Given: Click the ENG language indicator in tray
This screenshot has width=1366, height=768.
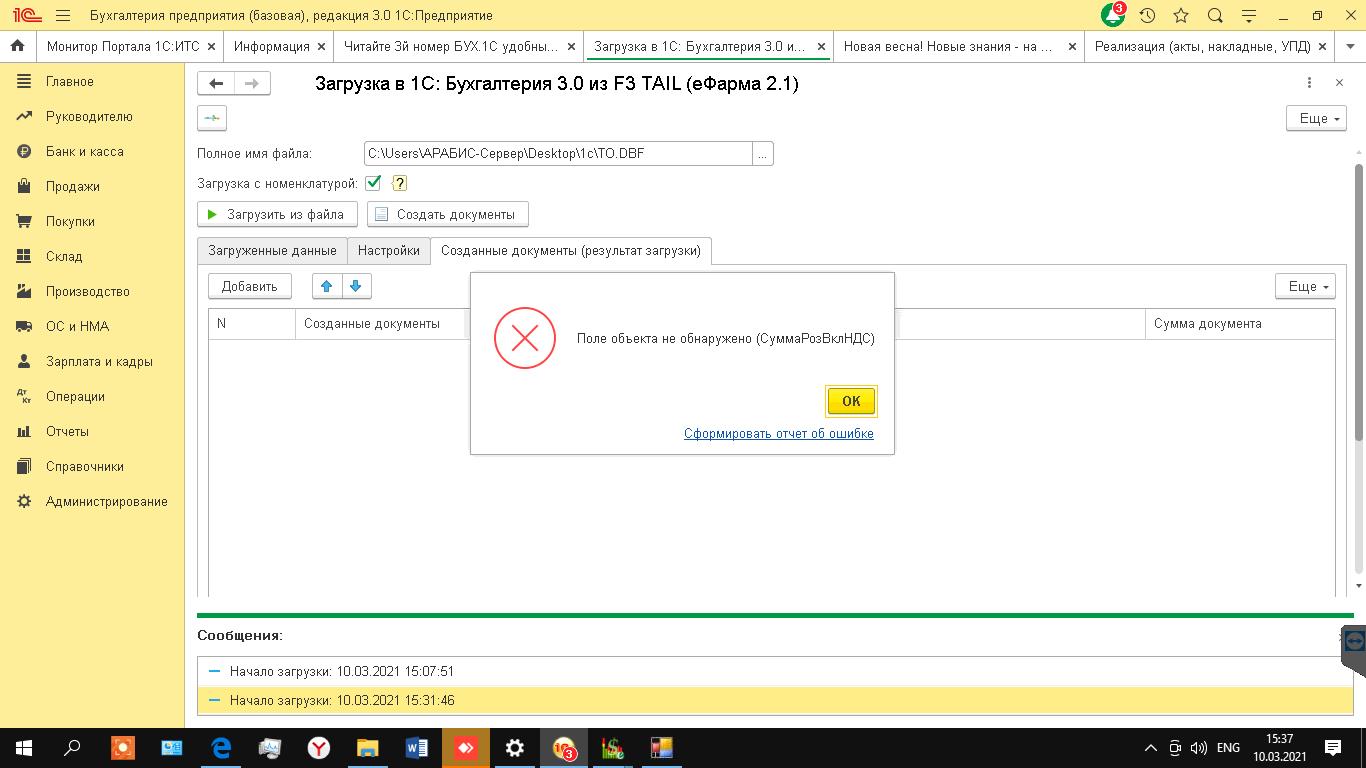Looking at the screenshot, I should point(1228,748).
